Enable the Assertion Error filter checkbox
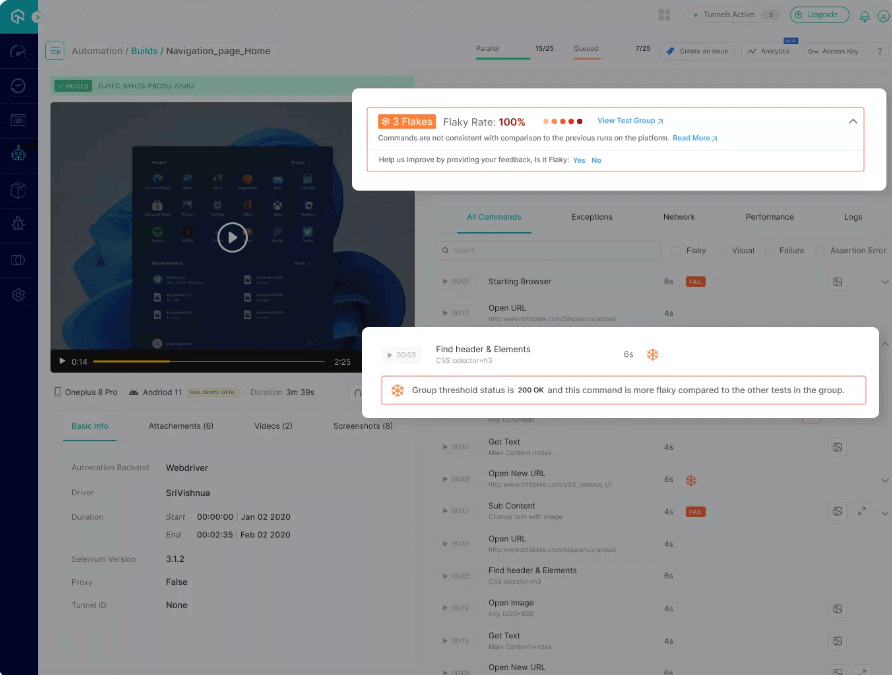892x675 pixels. (x=820, y=250)
